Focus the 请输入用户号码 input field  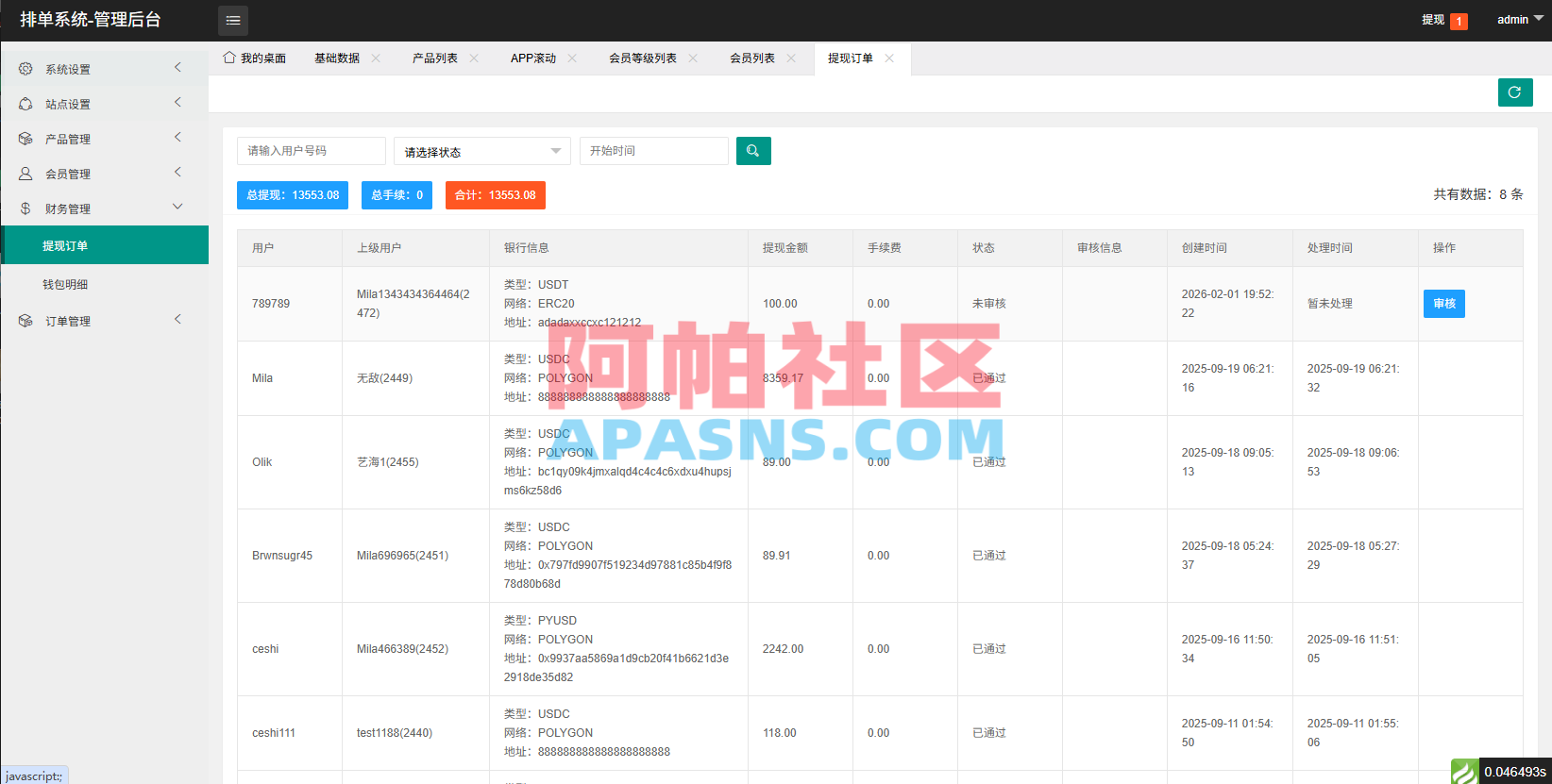pyautogui.click(x=312, y=151)
